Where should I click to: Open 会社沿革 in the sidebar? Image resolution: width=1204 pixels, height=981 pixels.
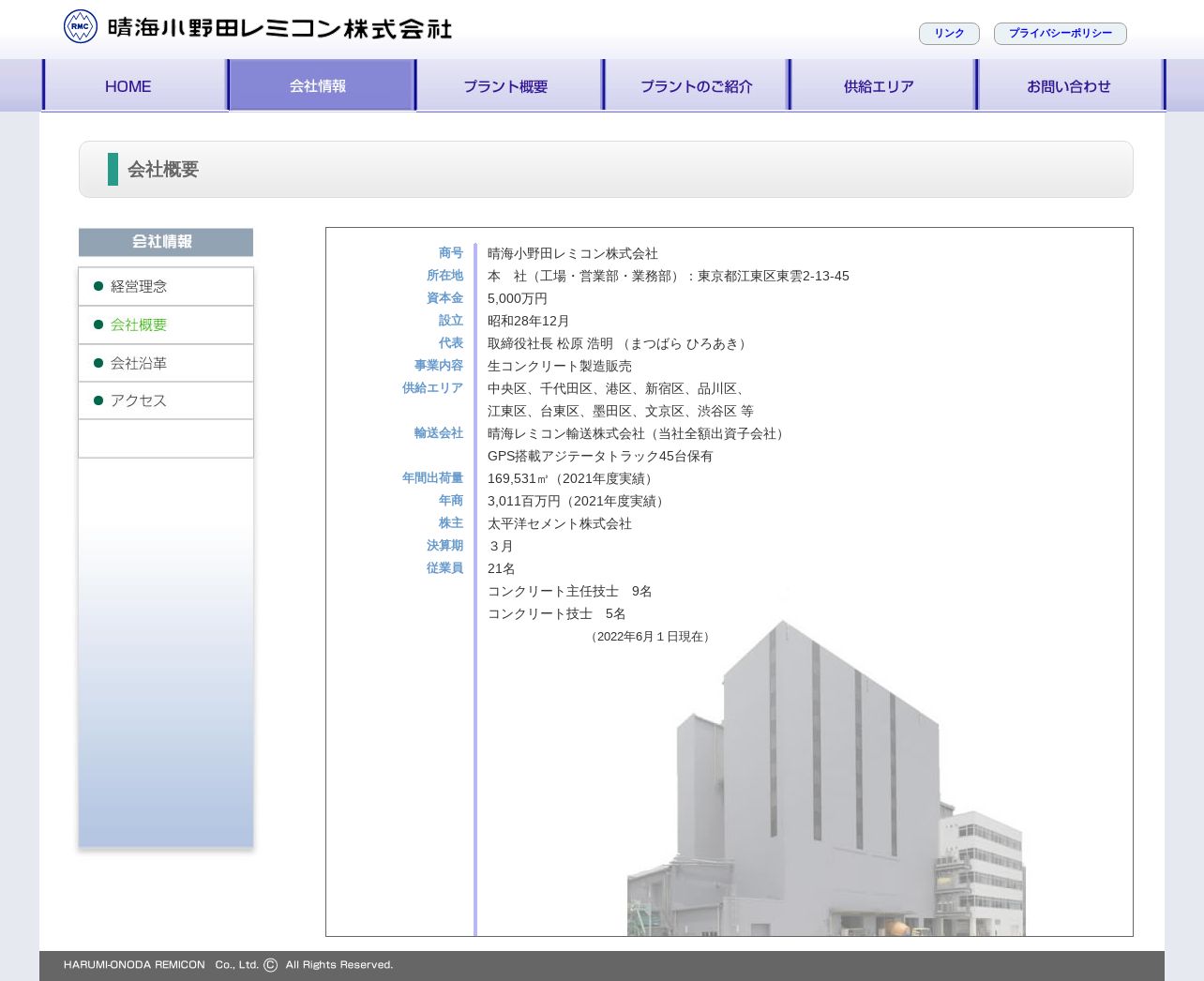click(x=166, y=363)
